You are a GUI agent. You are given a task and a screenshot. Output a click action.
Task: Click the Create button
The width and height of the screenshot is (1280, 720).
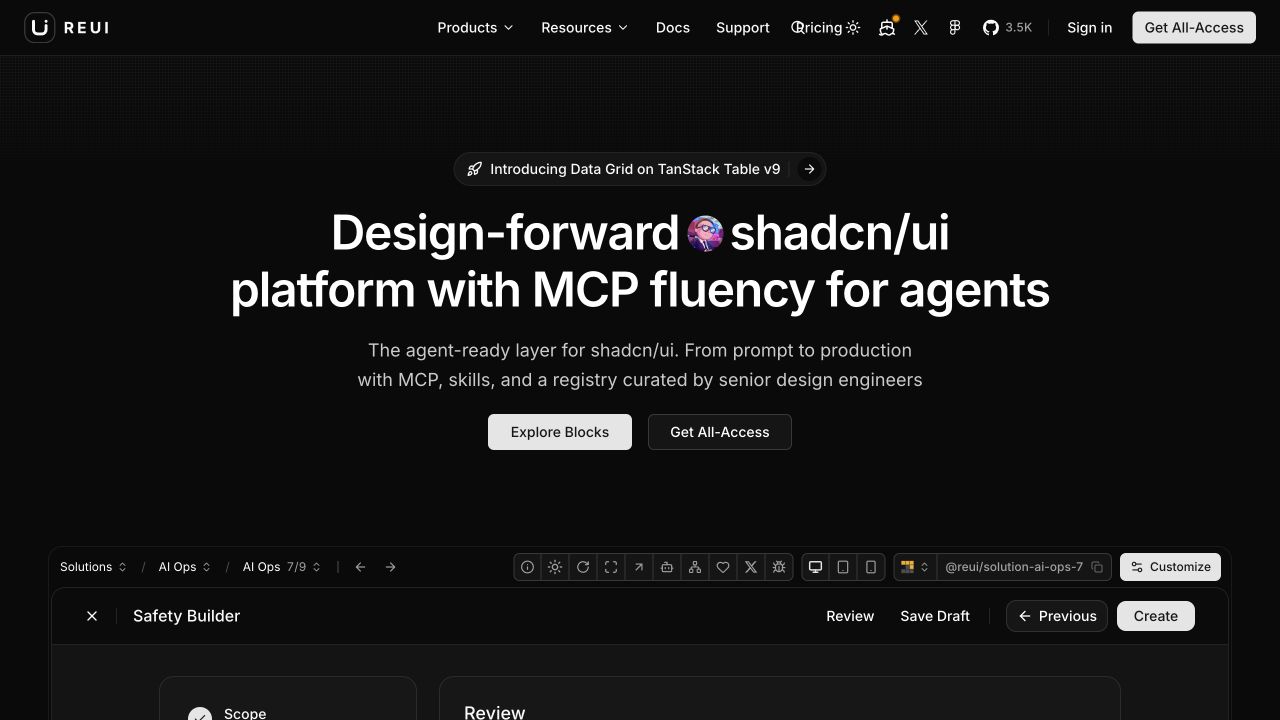tap(1156, 616)
